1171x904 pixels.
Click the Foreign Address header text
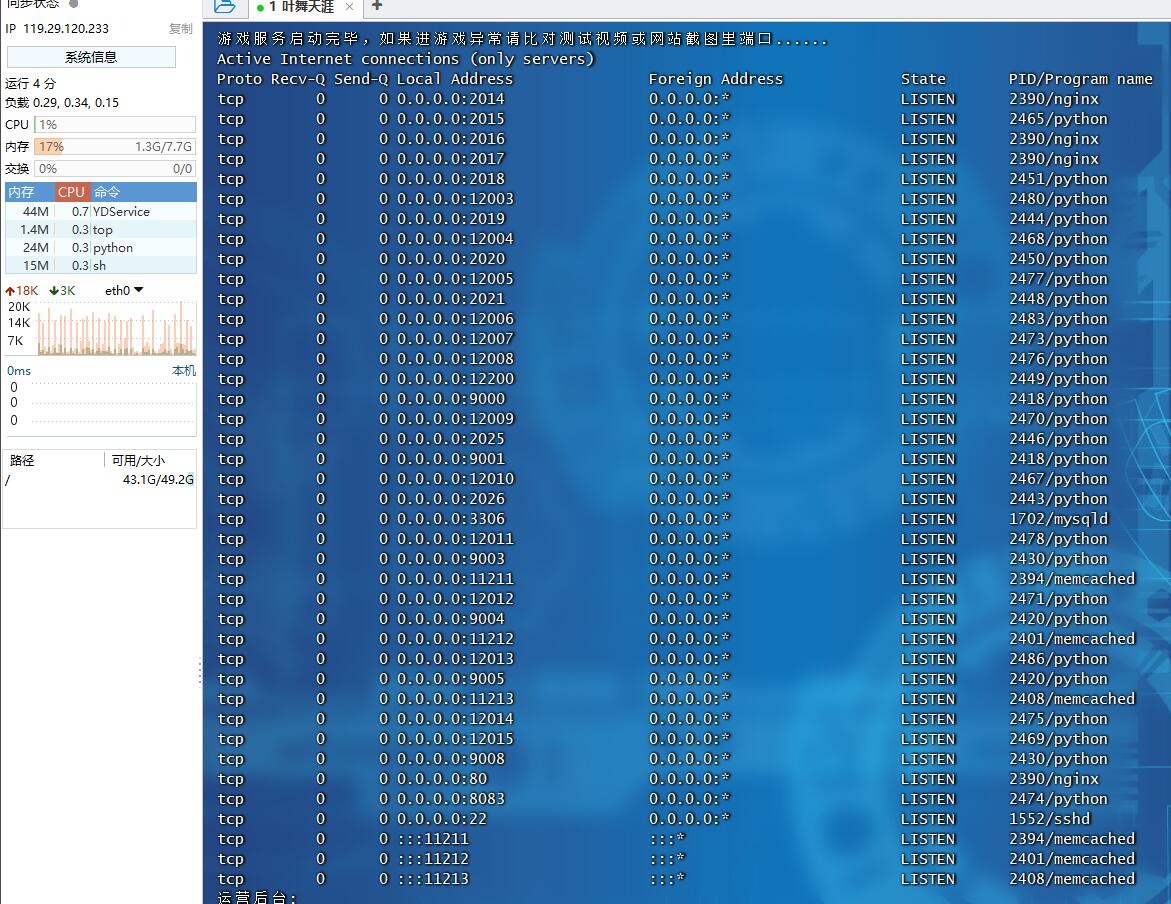[715, 78]
